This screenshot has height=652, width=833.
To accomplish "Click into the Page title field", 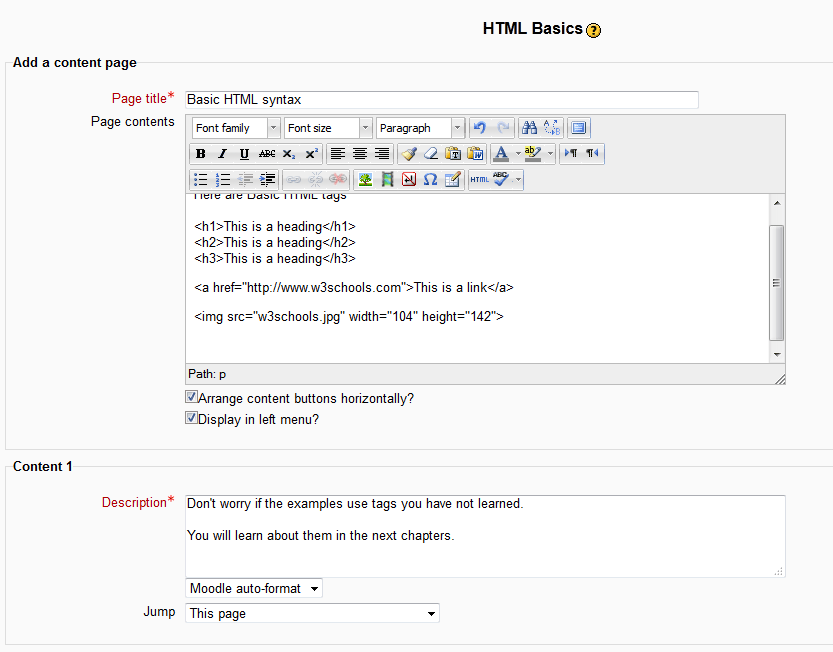I will pos(441,100).
